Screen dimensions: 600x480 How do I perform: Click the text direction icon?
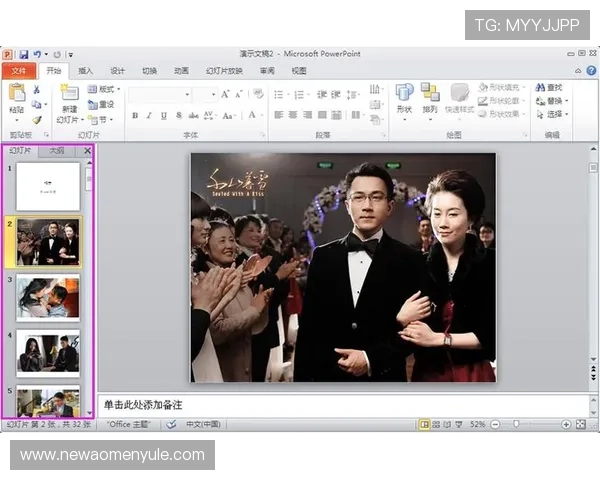375,90
